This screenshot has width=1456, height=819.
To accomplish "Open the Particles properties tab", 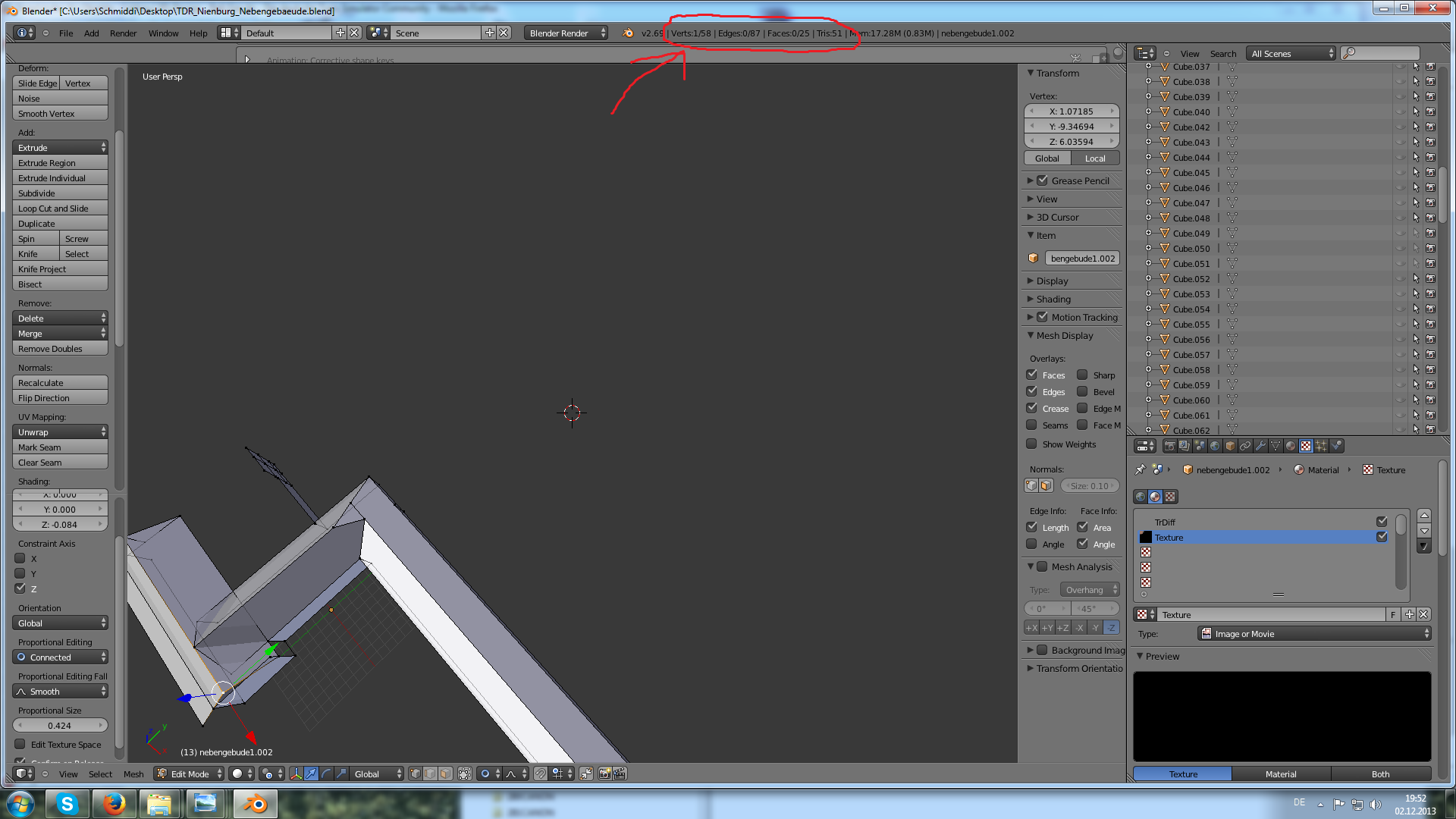I will click(1321, 446).
